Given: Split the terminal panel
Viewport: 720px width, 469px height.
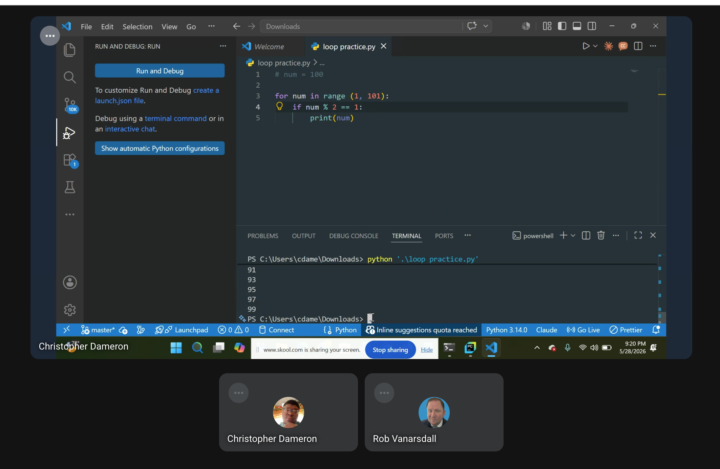Looking at the screenshot, I should tap(586, 236).
